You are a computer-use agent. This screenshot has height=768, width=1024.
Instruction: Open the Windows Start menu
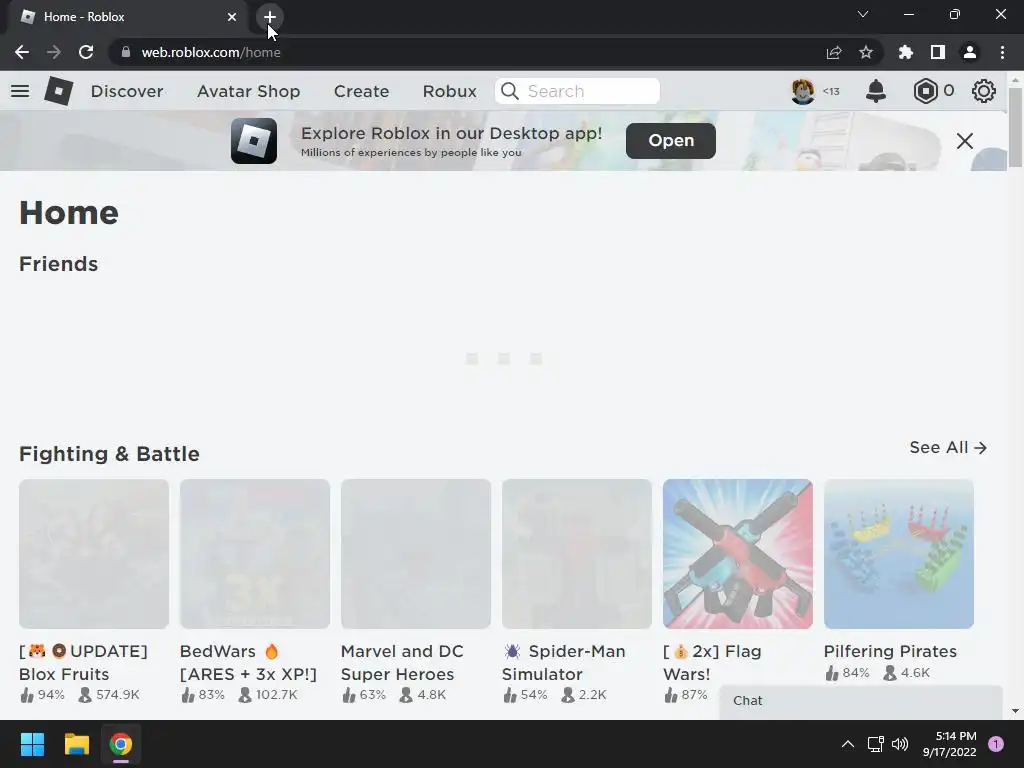click(x=32, y=744)
